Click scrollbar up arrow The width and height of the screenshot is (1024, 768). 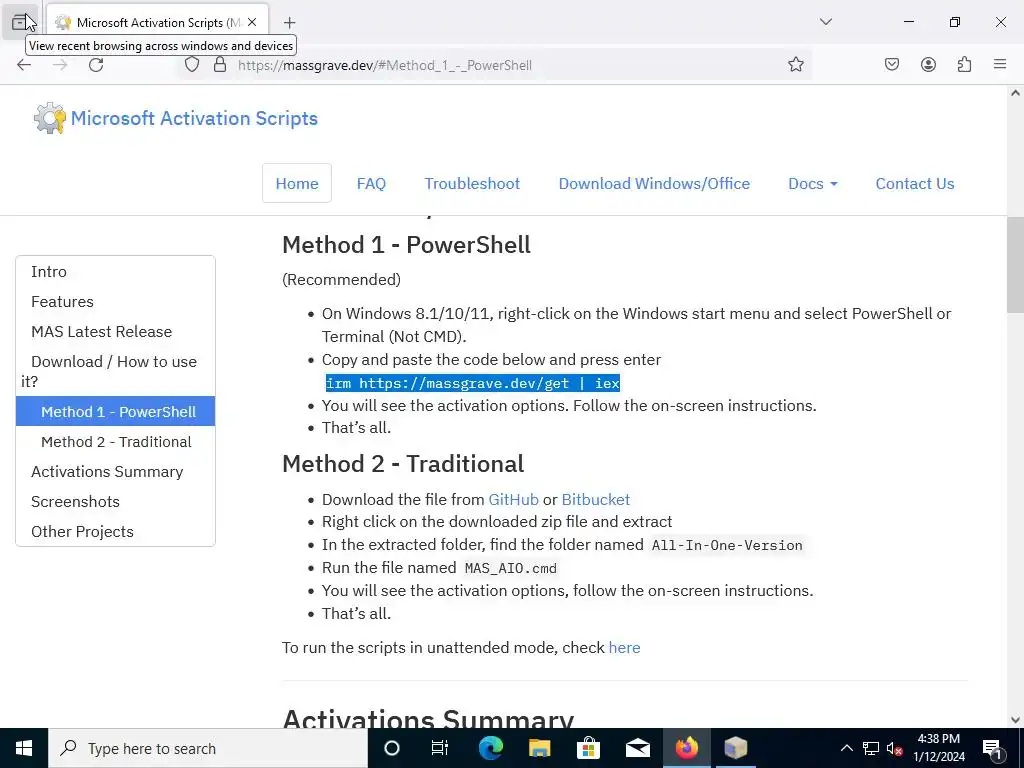(x=1015, y=93)
